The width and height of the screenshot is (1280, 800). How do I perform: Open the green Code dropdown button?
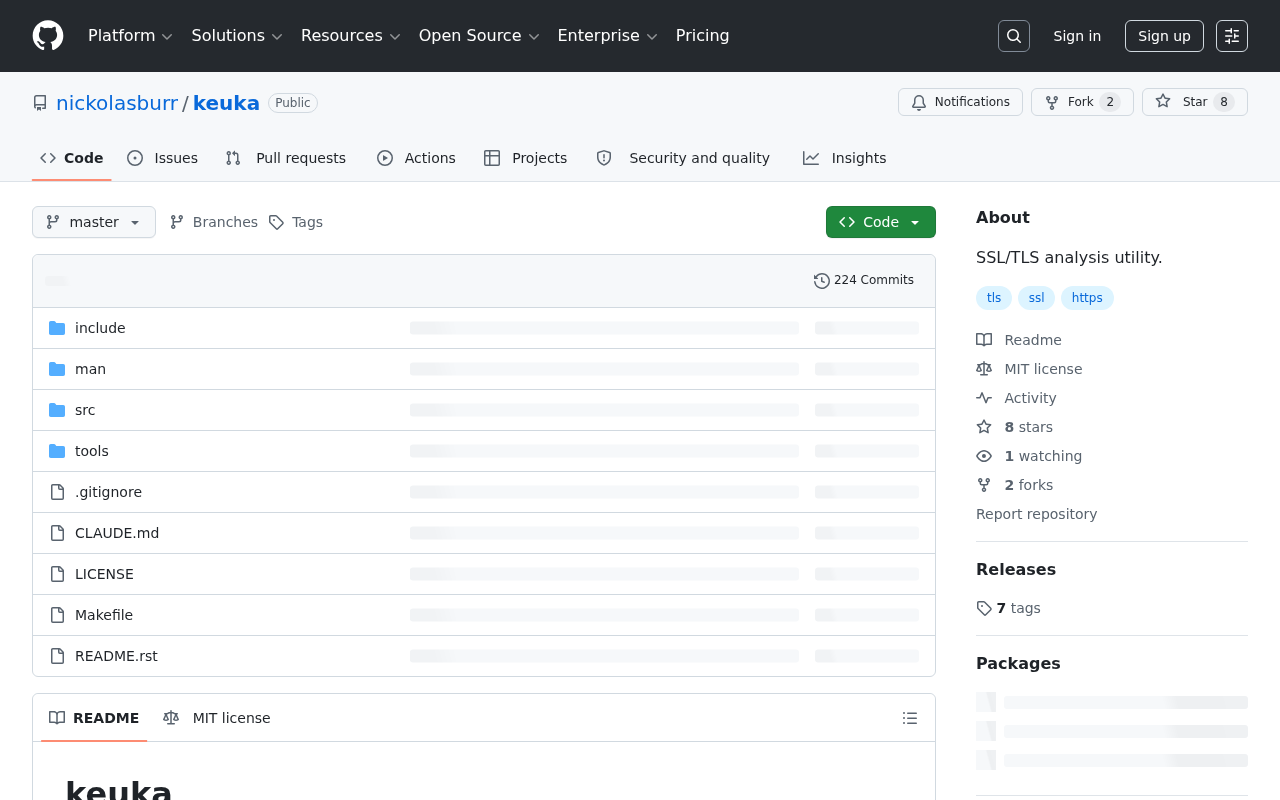click(881, 222)
